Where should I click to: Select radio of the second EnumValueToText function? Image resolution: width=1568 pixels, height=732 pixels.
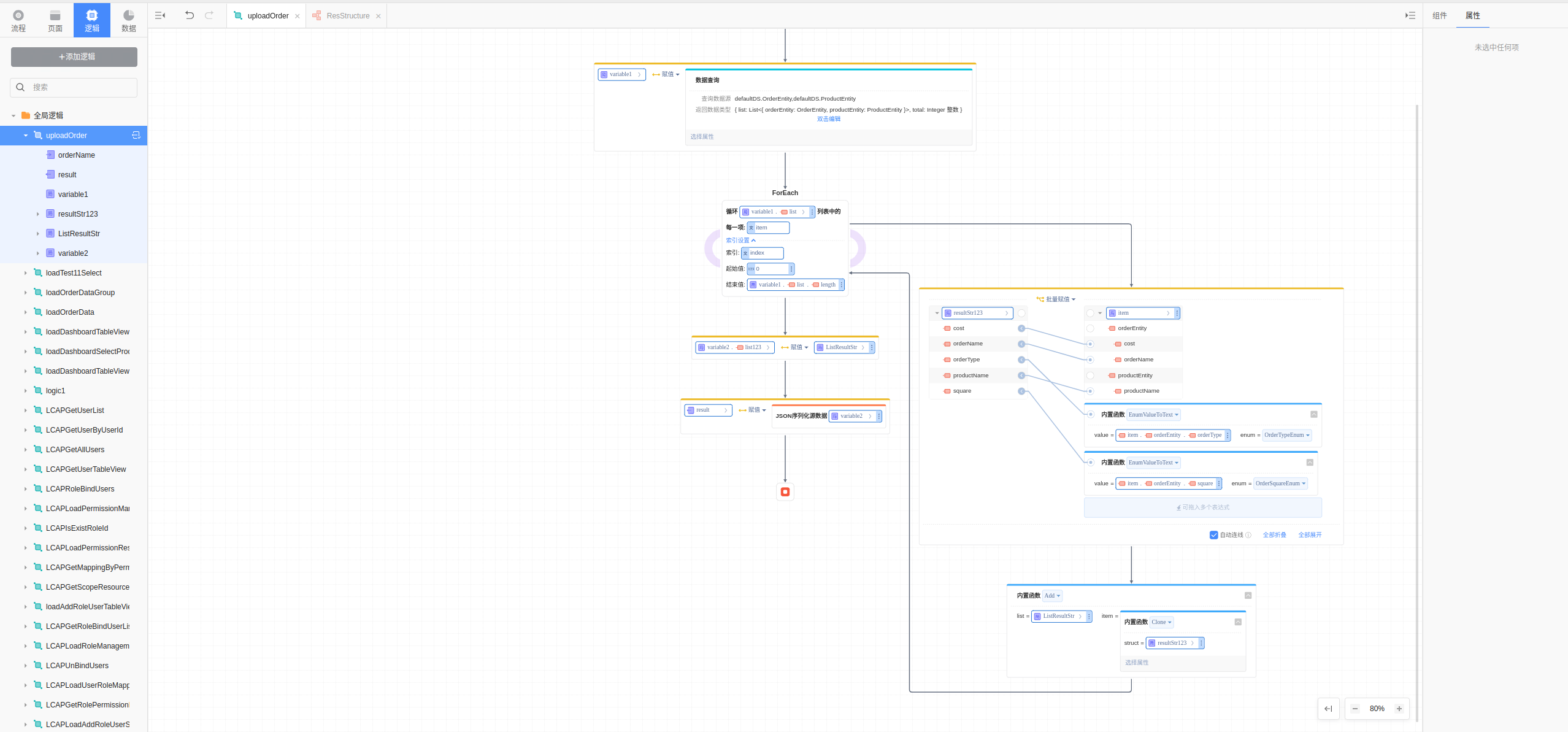point(1091,463)
